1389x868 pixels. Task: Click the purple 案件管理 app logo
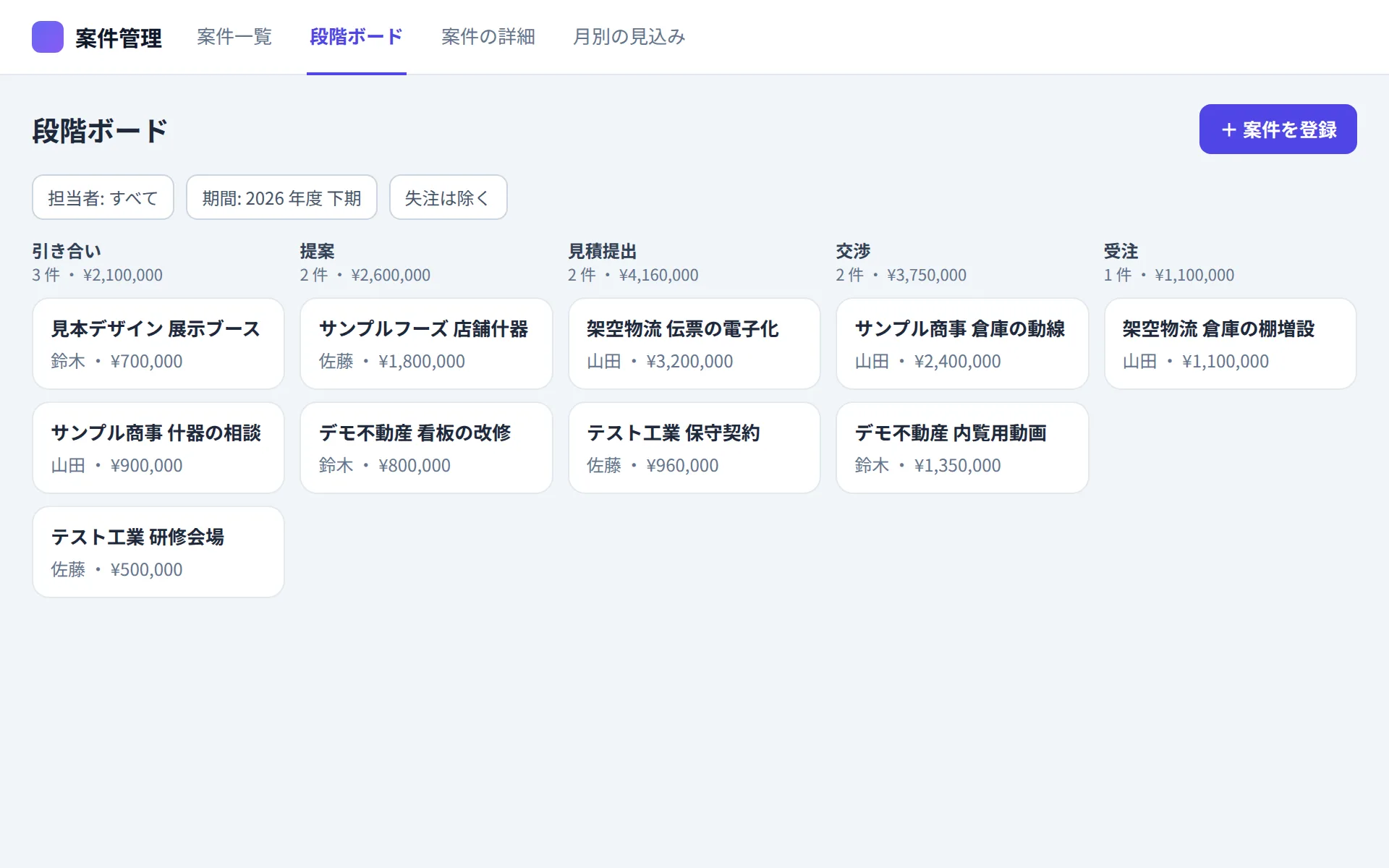coord(48,37)
